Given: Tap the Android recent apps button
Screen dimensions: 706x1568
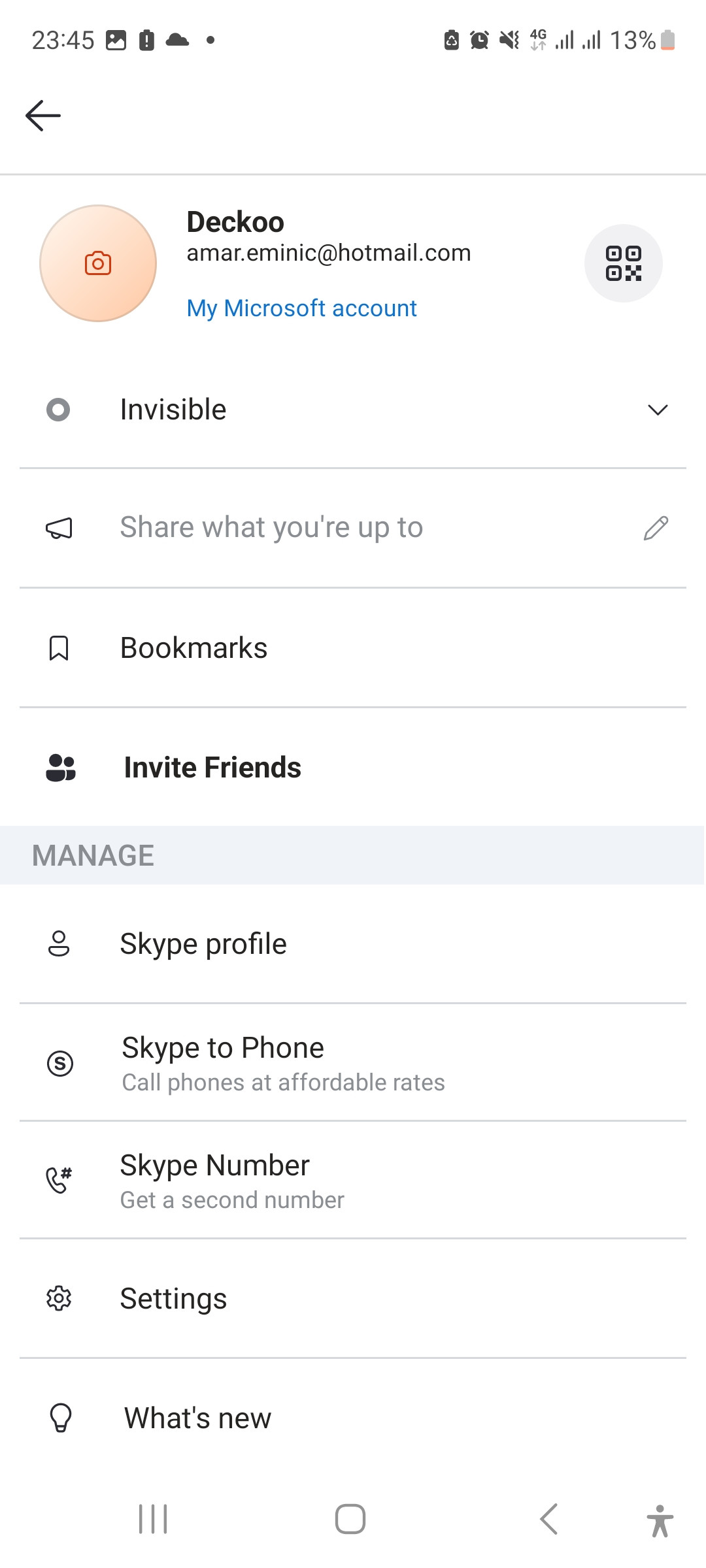Looking at the screenshot, I should pyautogui.click(x=154, y=1519).
